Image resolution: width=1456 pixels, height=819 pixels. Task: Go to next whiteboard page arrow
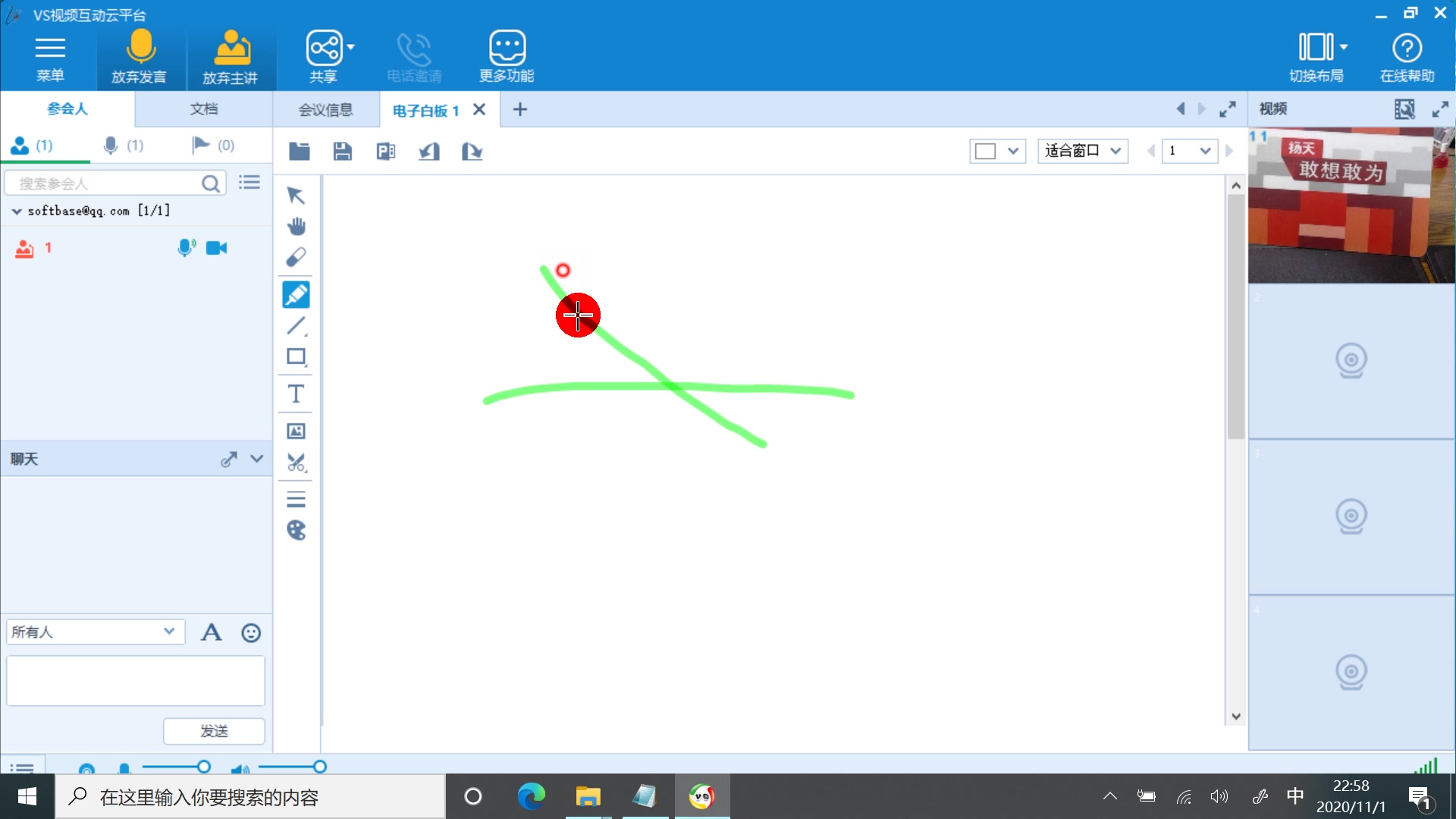[x=1229, y=151]
